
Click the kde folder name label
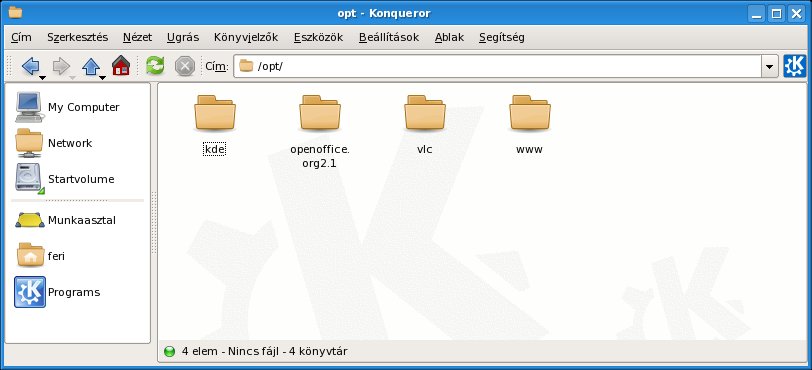[x=214, y=150]
